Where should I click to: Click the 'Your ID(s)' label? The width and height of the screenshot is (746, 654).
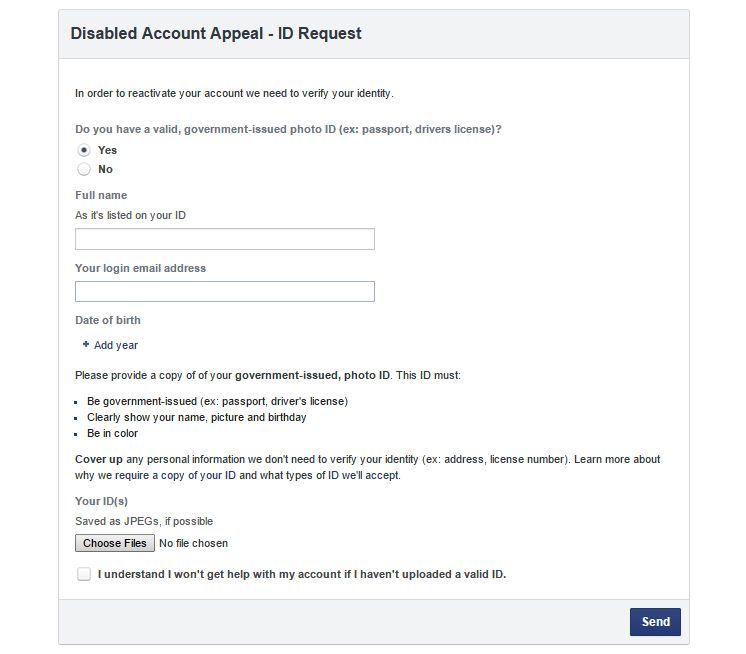(101, 501)
